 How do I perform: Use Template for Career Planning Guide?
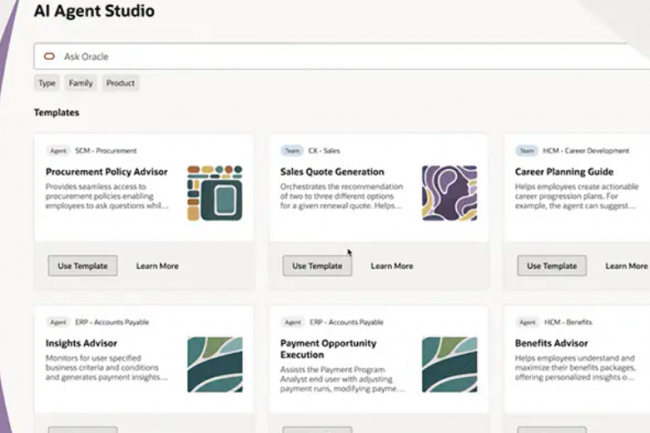click(552, 266)
